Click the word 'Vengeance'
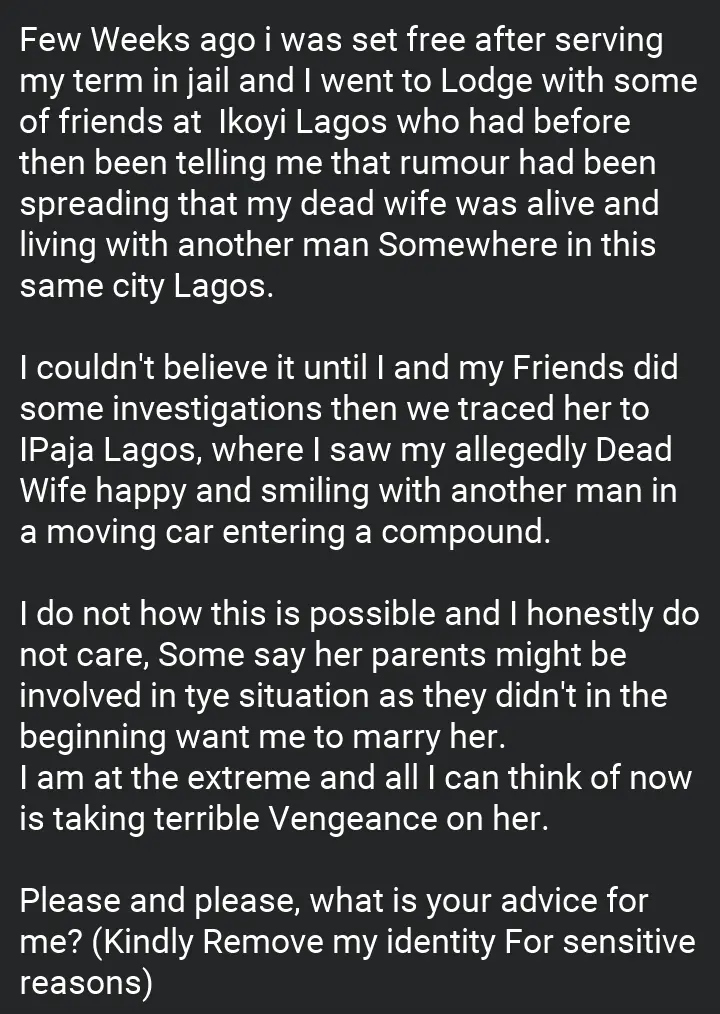 pos(353,819)
